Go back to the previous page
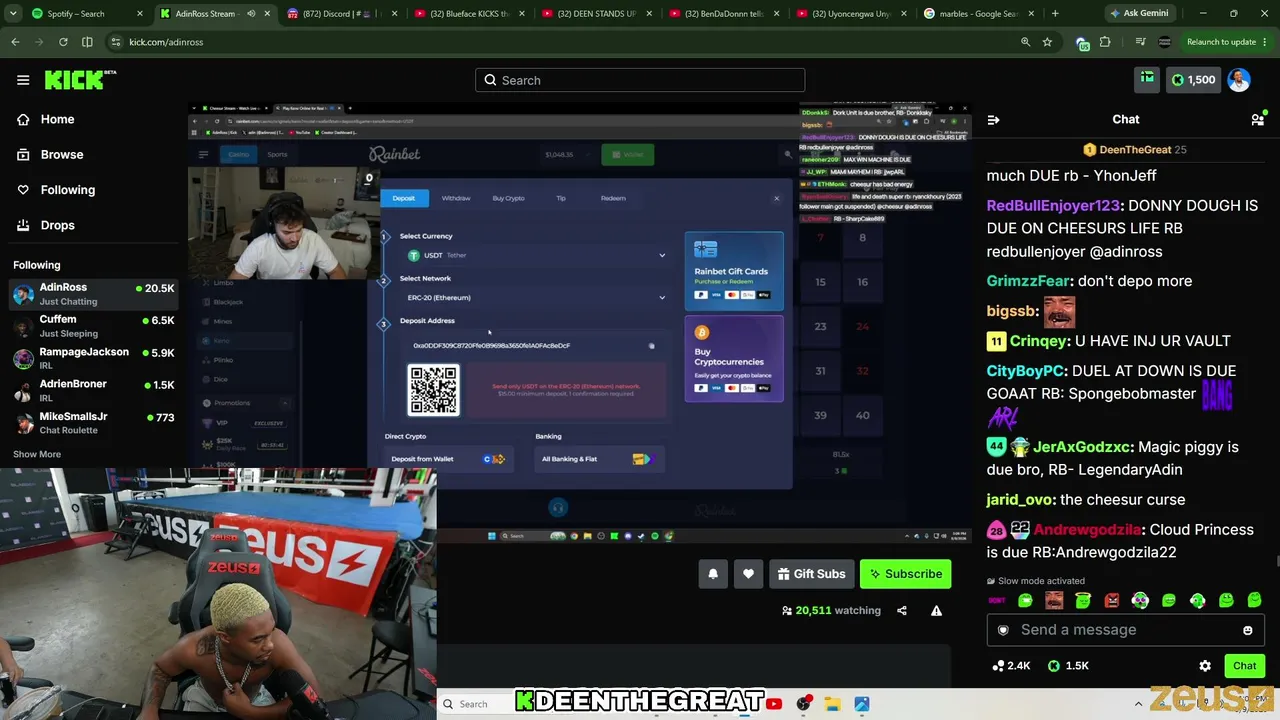The image size is (1280, 720). point(15,42)
